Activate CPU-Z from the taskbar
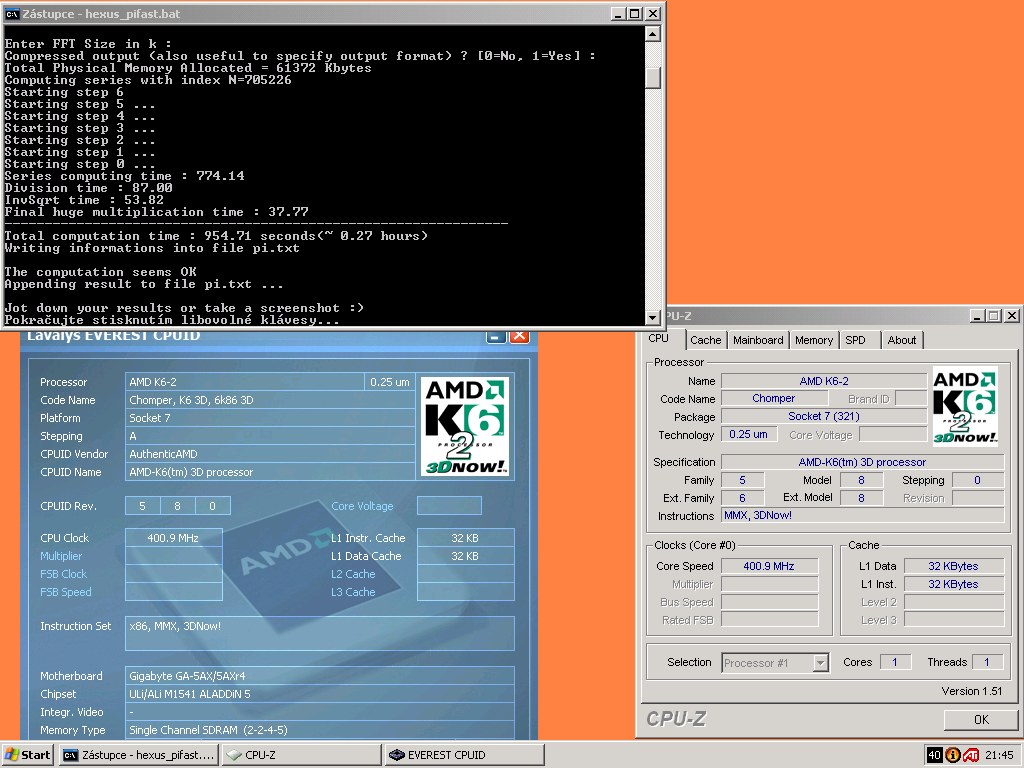 click(x=302, y=755)
